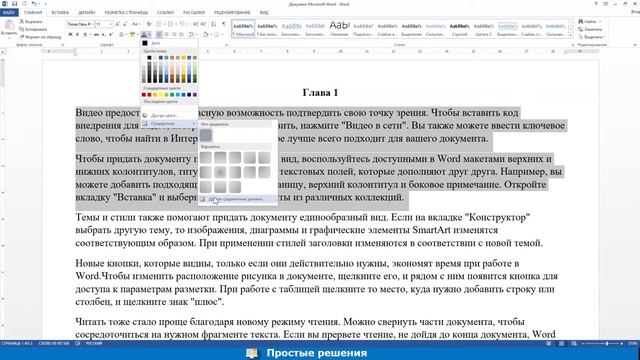Viewport: 640px width, 360px height.
Task: Click the text effects icon
Action: 121,35
